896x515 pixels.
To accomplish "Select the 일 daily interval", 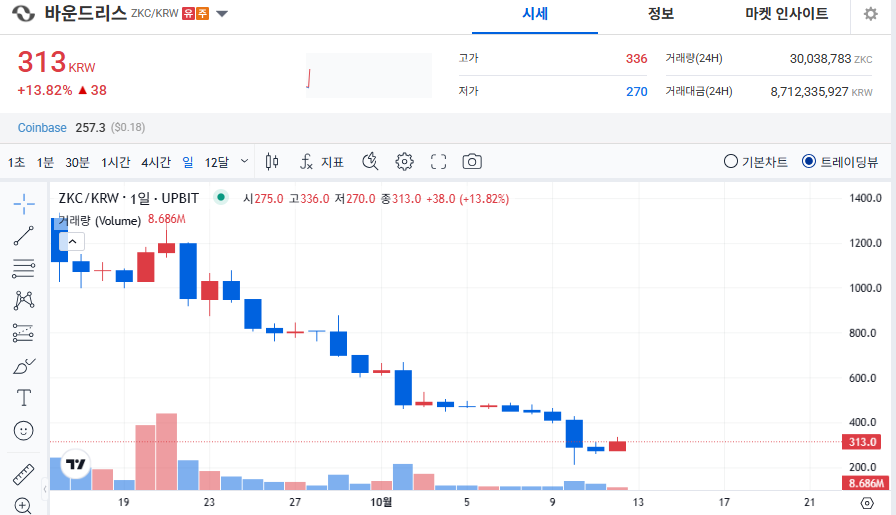I will (187, 162).
